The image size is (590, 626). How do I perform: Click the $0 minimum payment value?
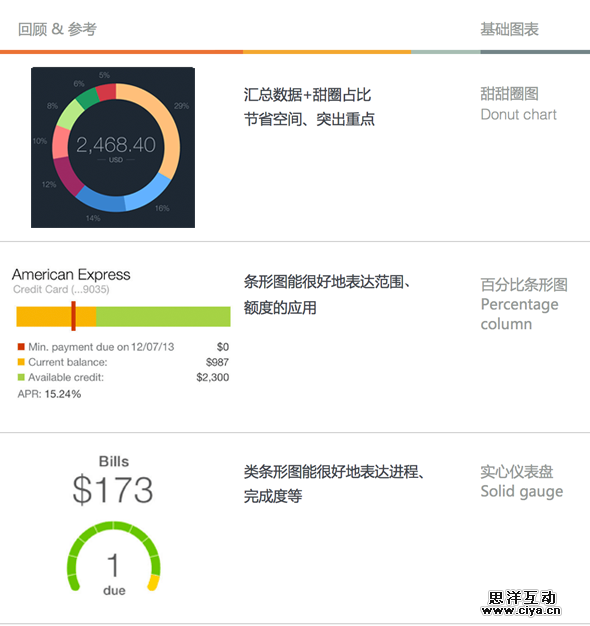click(x=223, y=347)
